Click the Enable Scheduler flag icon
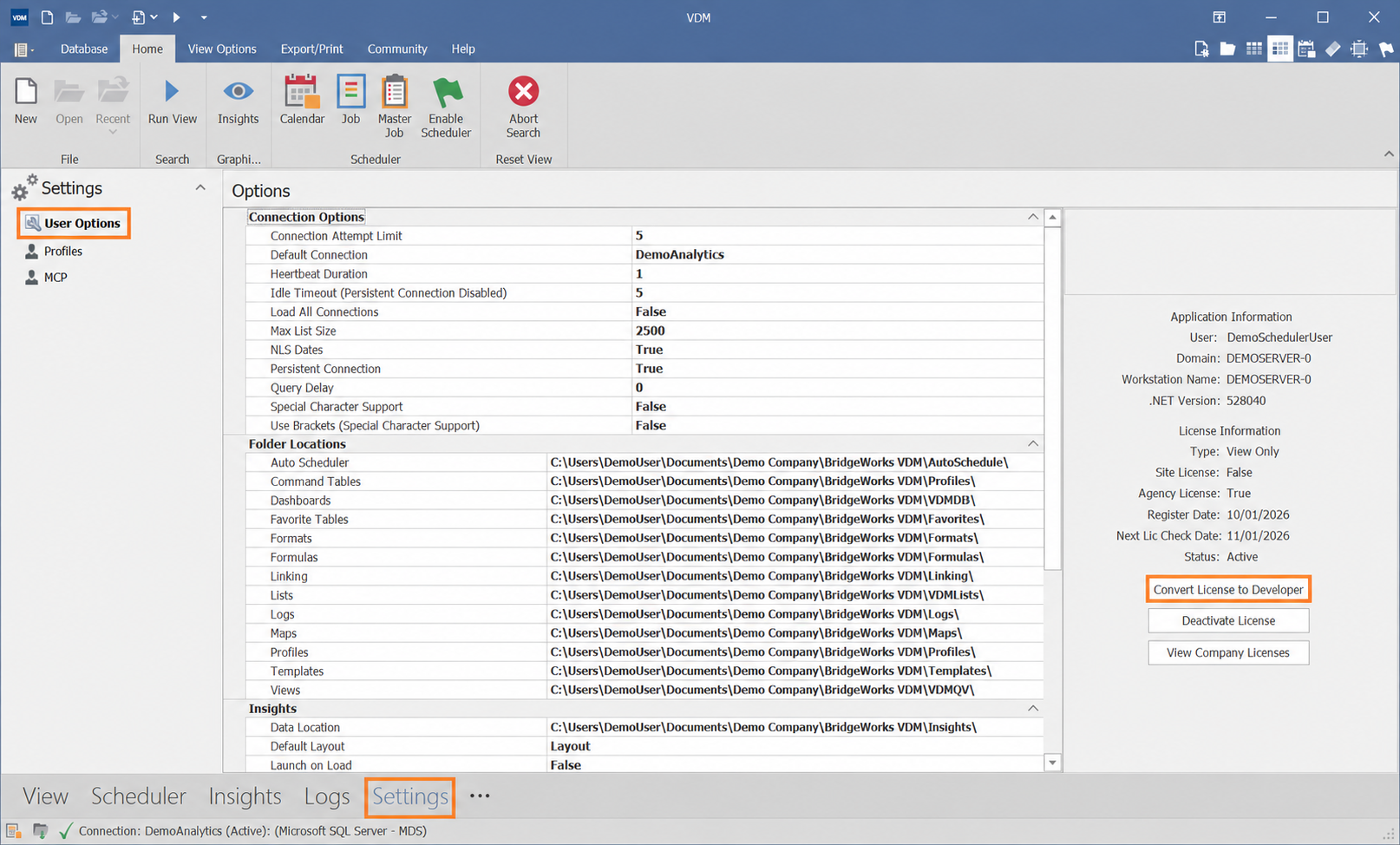The width and height of the screenshot is (1400, 845). 447,91
